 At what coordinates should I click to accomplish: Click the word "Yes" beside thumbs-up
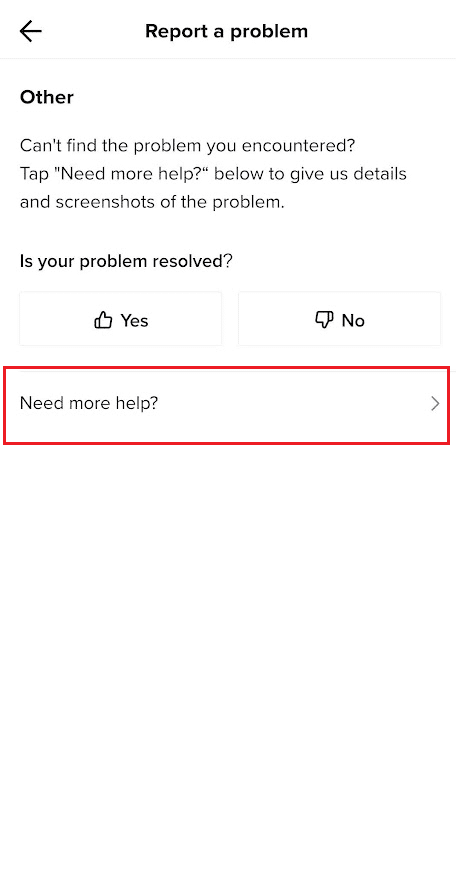click(134, 321)
